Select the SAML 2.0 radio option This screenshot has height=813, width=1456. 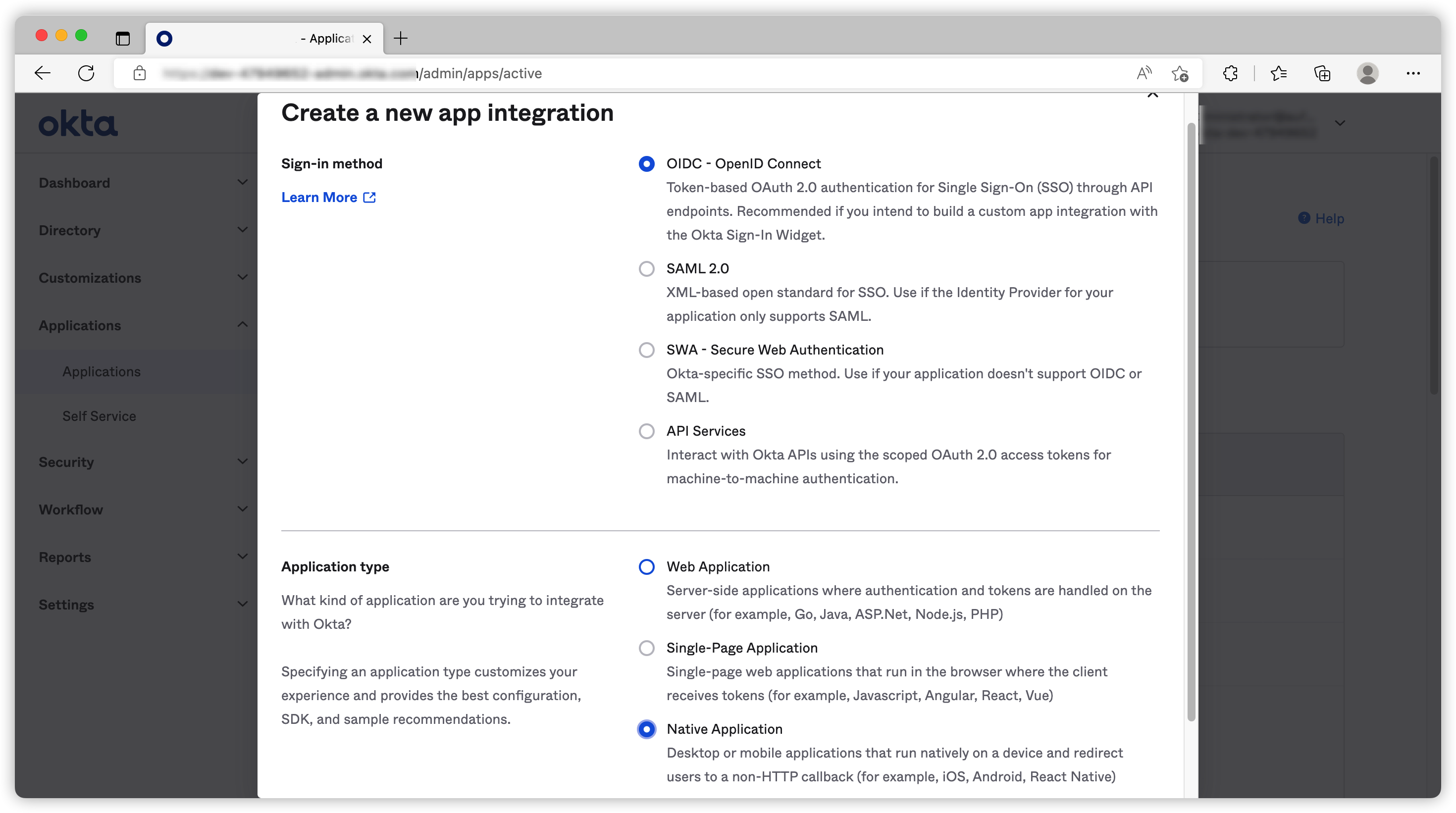pos(646,268)
